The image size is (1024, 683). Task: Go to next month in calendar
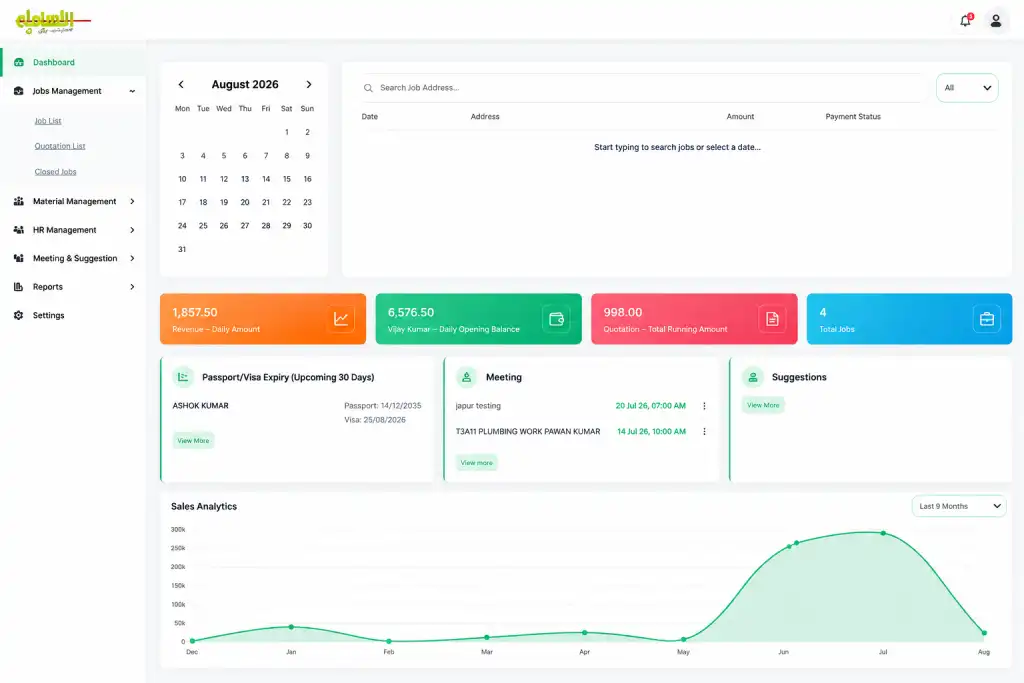[x=309, y=84]
